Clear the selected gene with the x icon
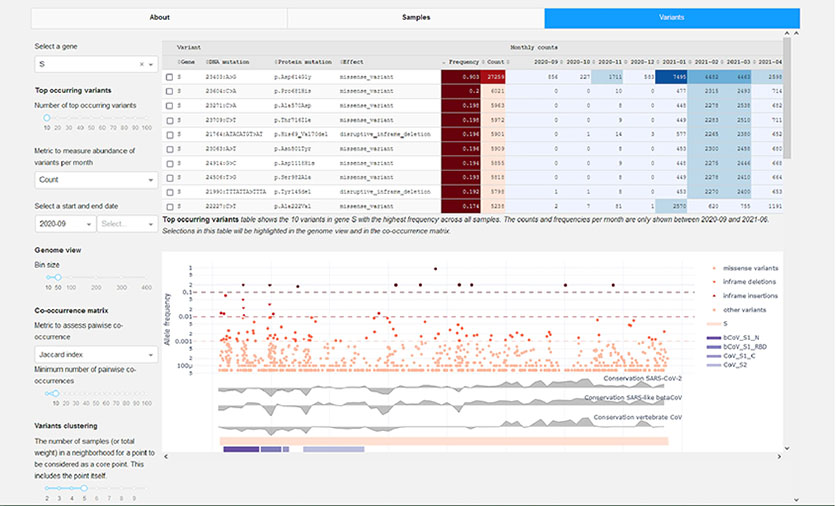The height and width of the screenshot is (506, 836). click(x=142, y=64)
